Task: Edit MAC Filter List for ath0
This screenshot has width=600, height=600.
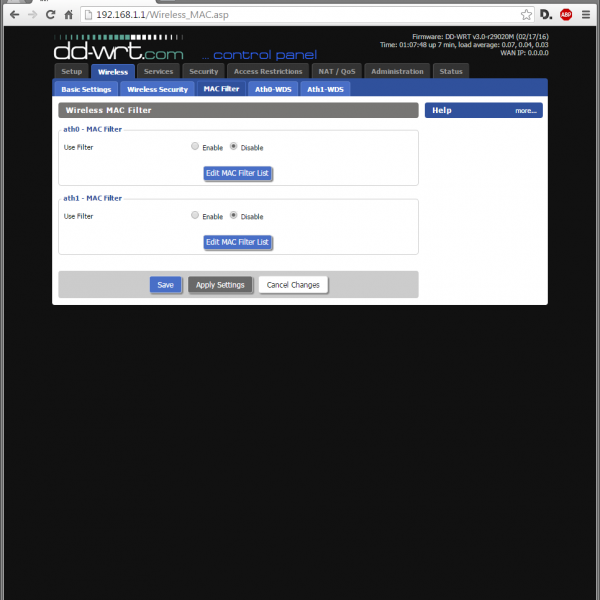Action: point(237,173)
